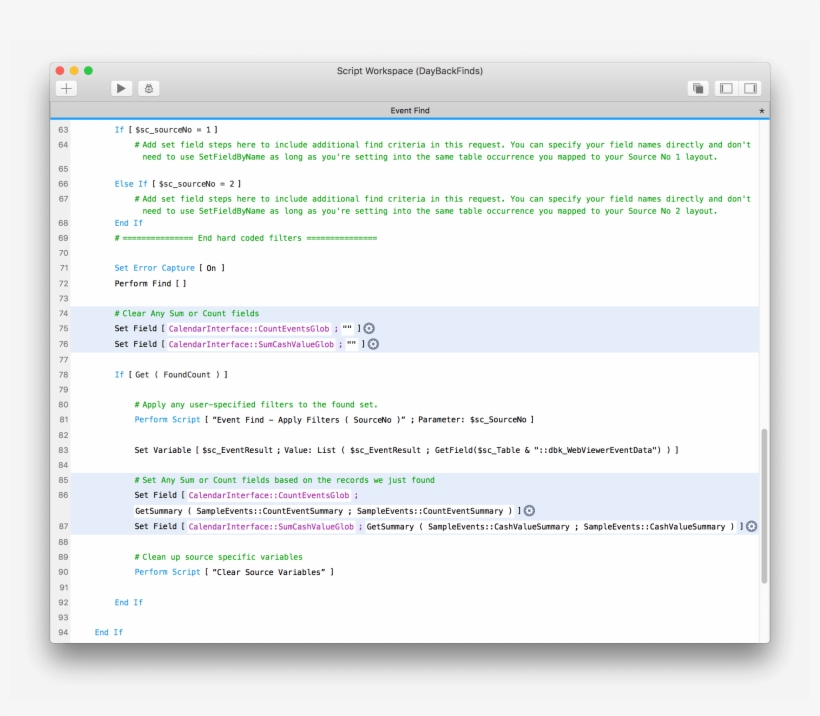Screen dimensions: 820x716
Task: Toggle the right pane visibility
Action: (x=749, y=88)
